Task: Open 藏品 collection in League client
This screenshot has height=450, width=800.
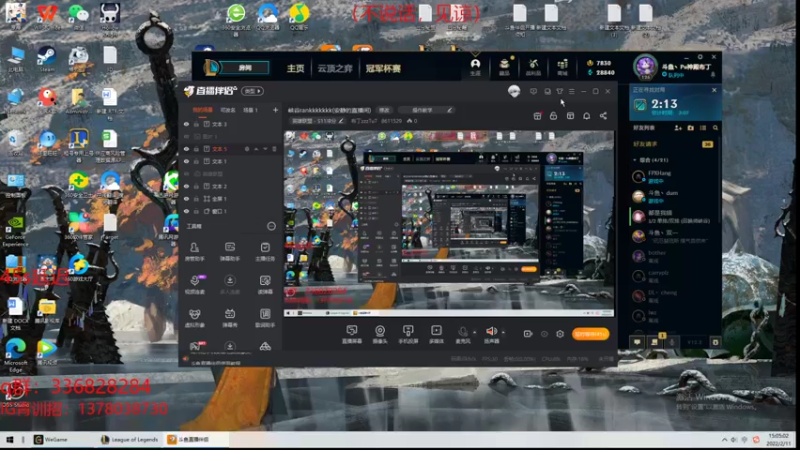Action: 504,67
